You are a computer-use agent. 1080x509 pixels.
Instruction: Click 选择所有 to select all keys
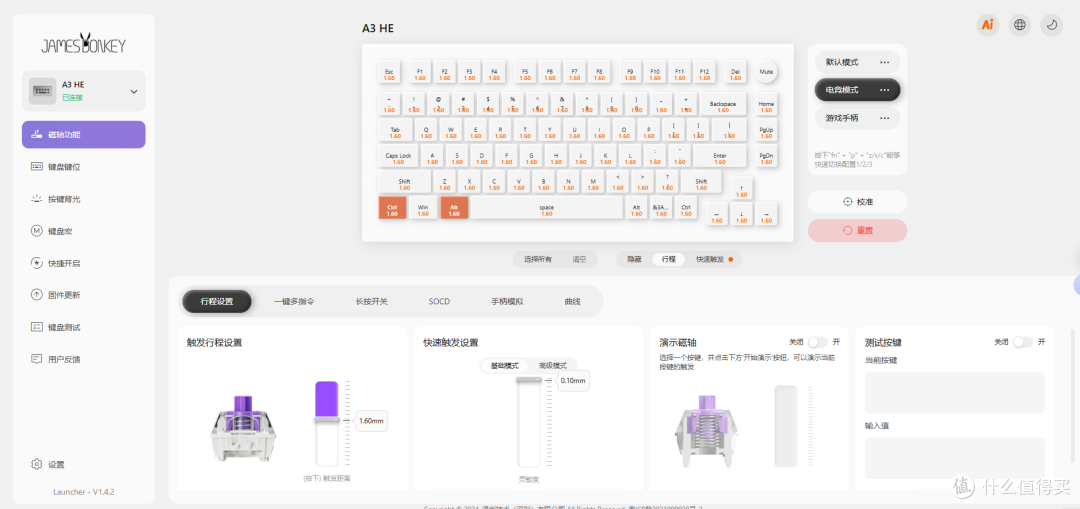[538, 260]
